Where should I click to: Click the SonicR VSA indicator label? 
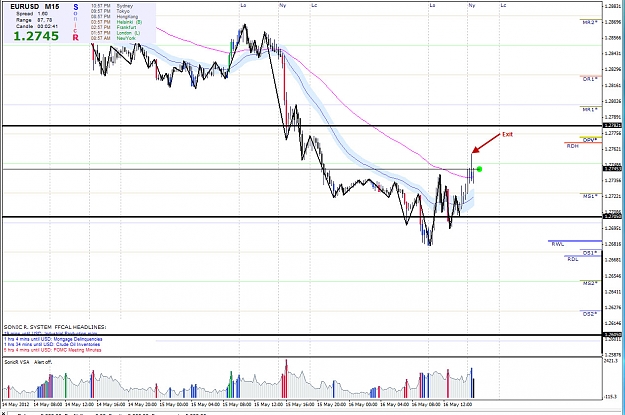[16, 362]
